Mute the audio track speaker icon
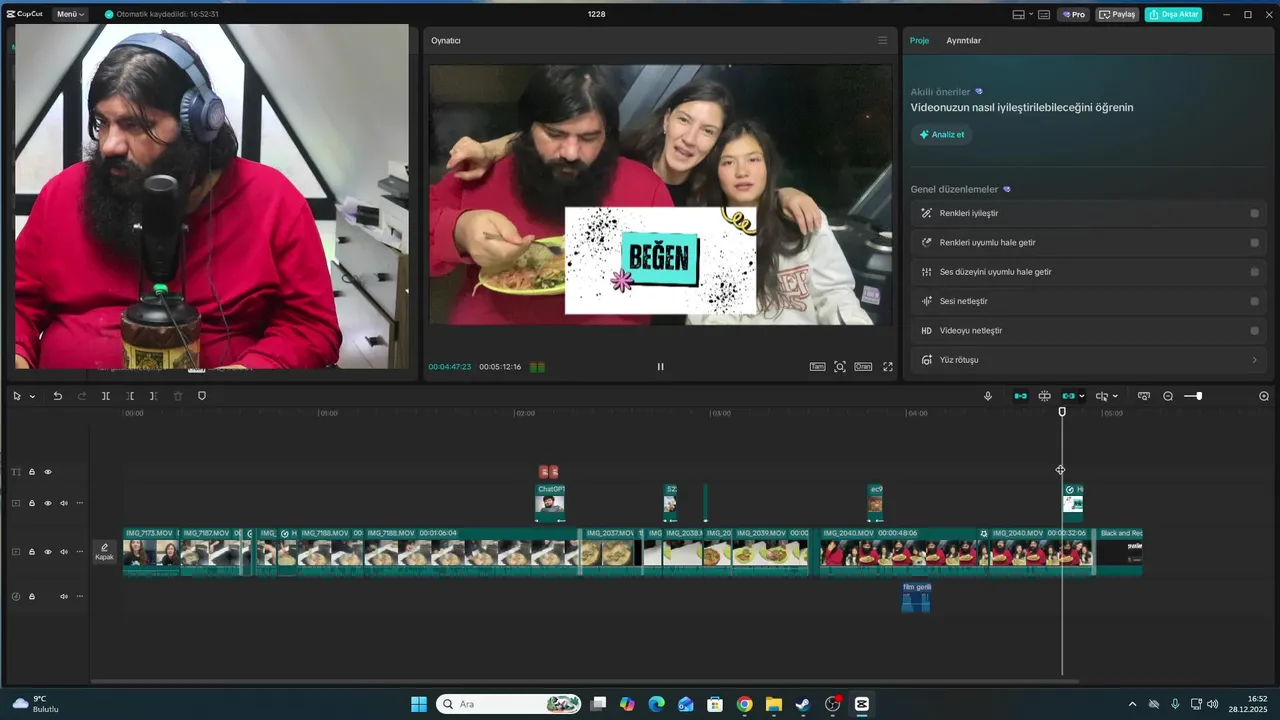This screenshot has width=1280, height=720. coord(64,597)
